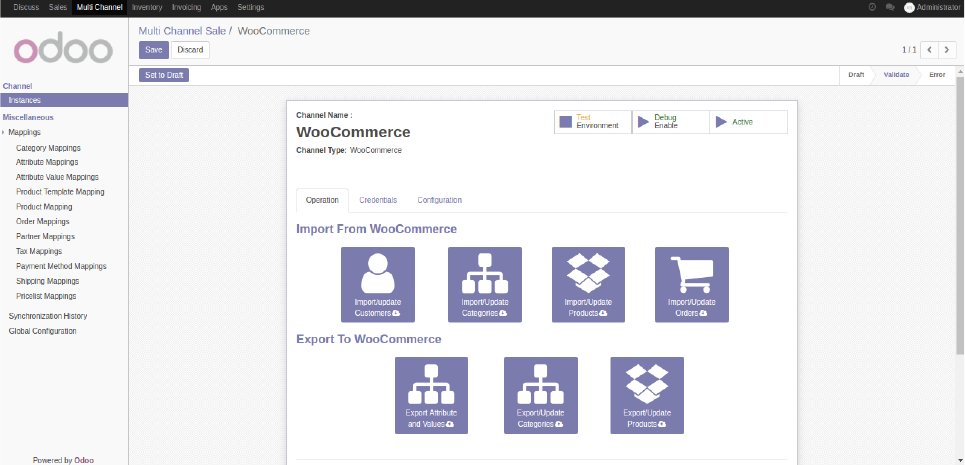Open Product Template Mapping
The width and height of the screenshot is (965, 465).
point(60,192)
